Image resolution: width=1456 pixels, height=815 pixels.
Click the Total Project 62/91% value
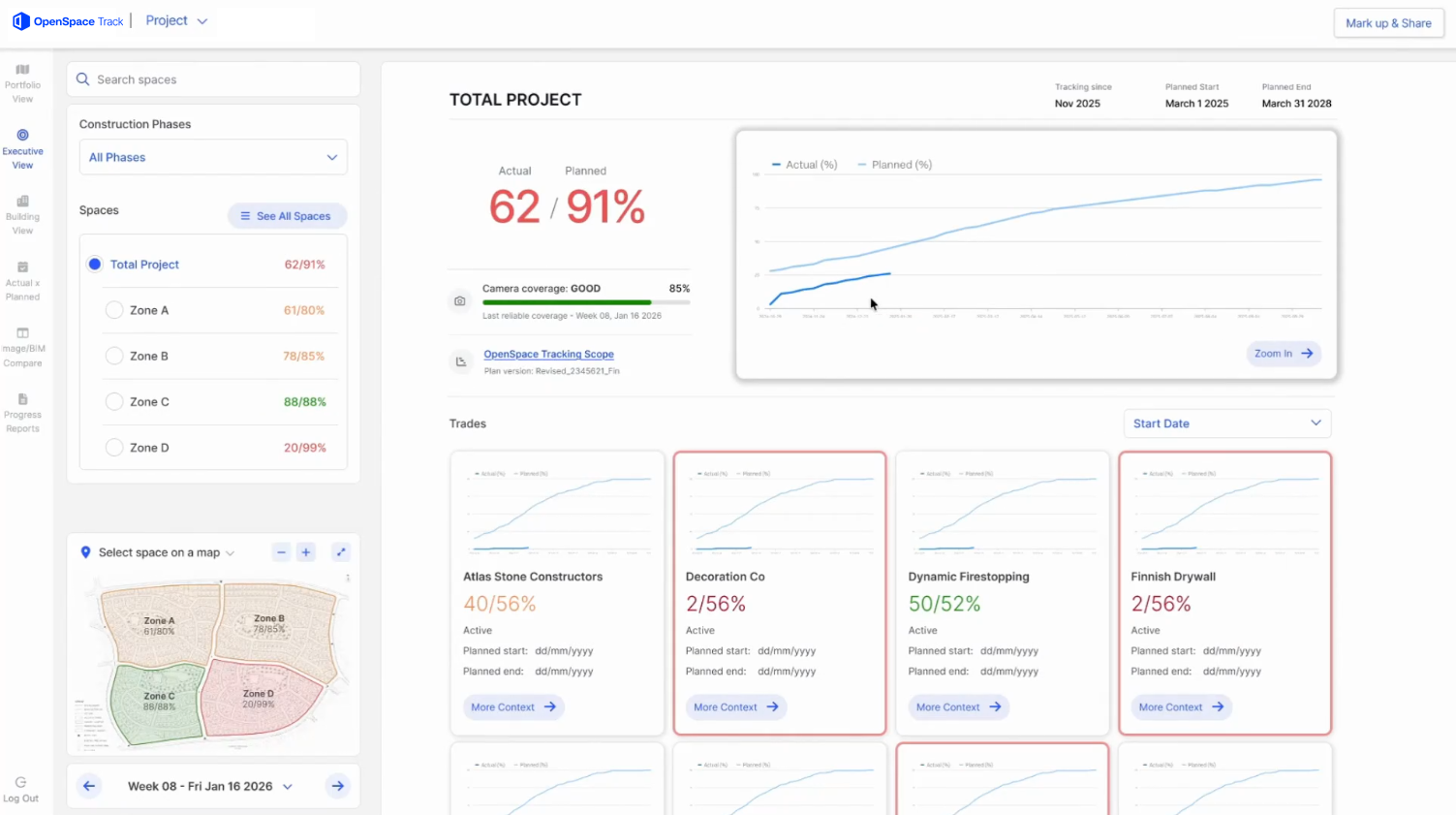coord(305,265)
